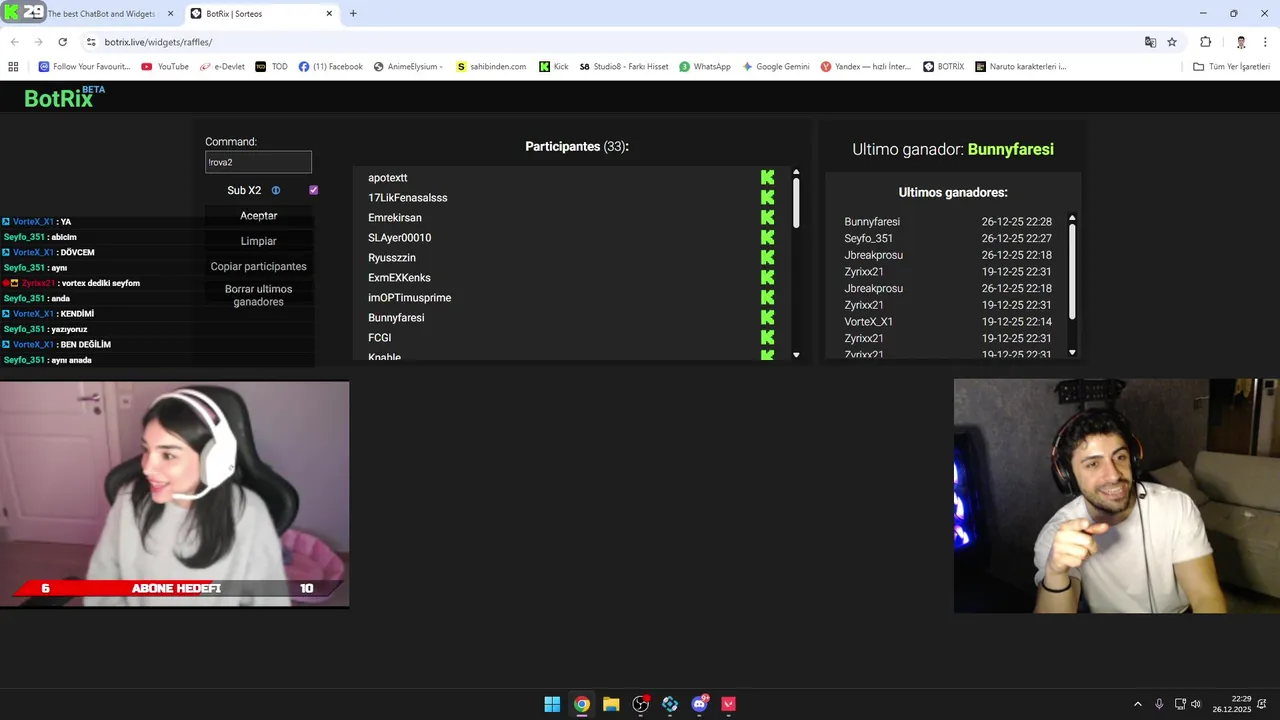
Task: Open the YouTube bookmark
Action: (x=165, y=66)
